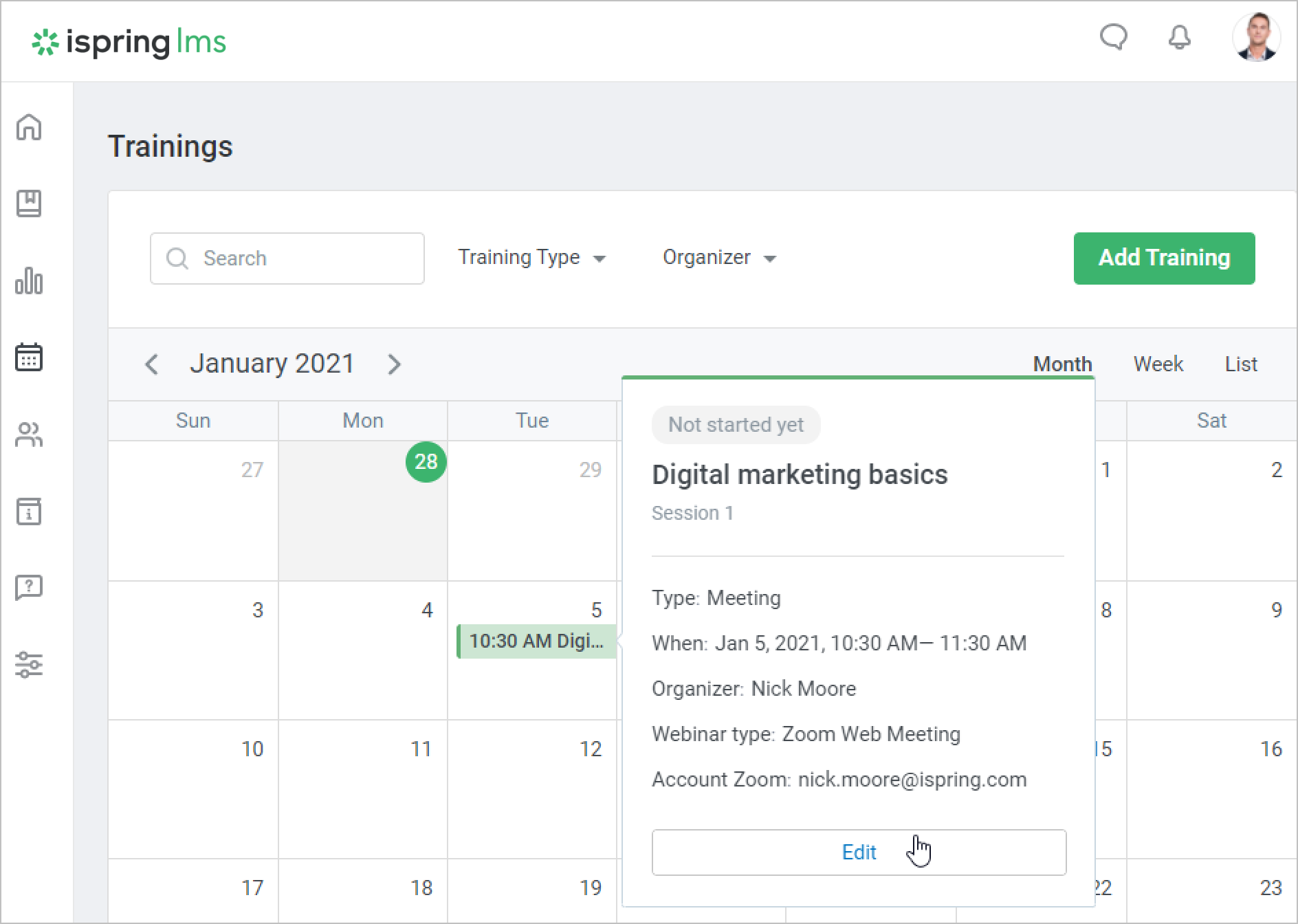1298x924 pixels.
Task: Go to the previous month
Action: pyautogui.click(x=152, y=364)
